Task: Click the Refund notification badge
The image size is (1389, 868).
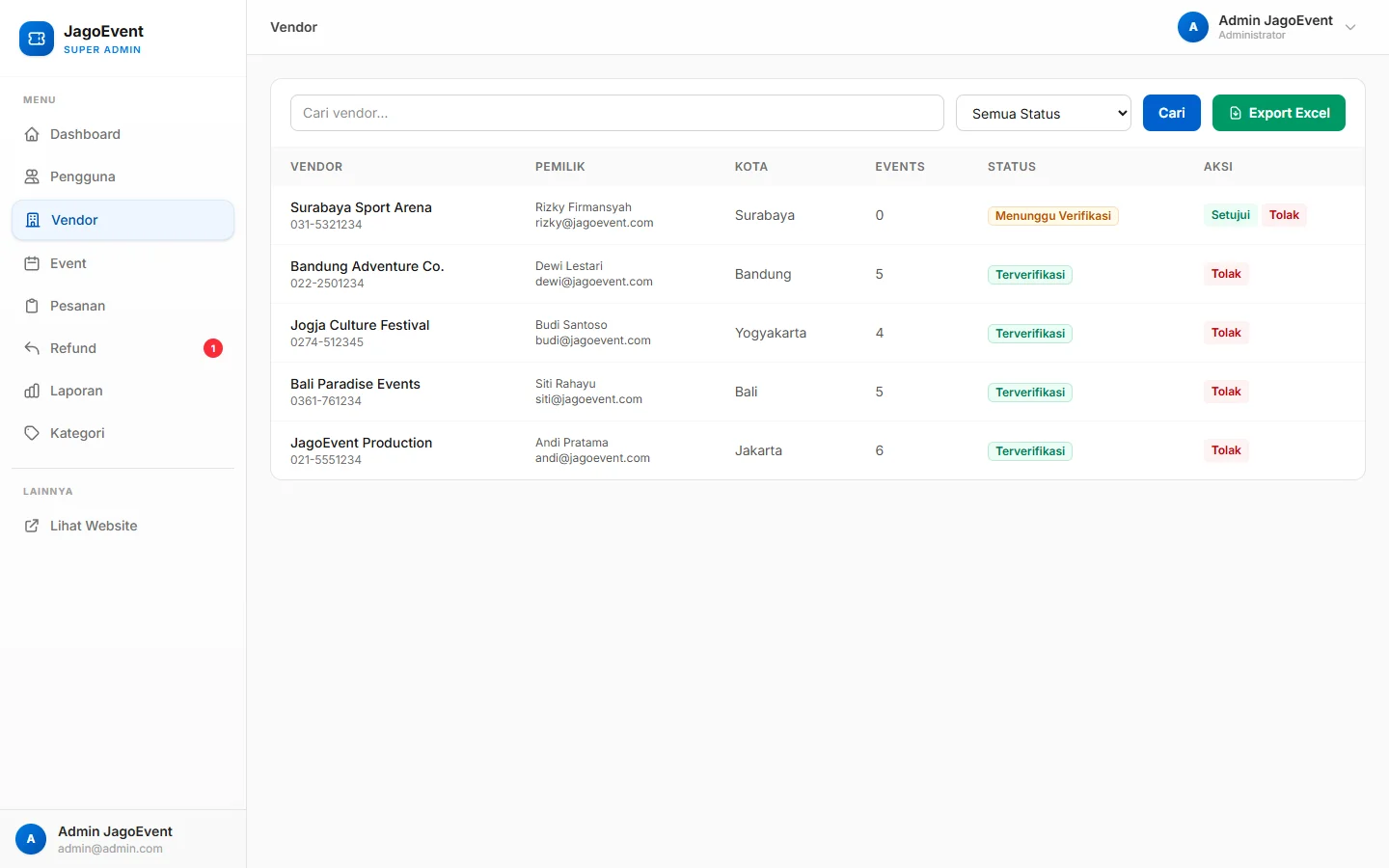Action: 213,348
